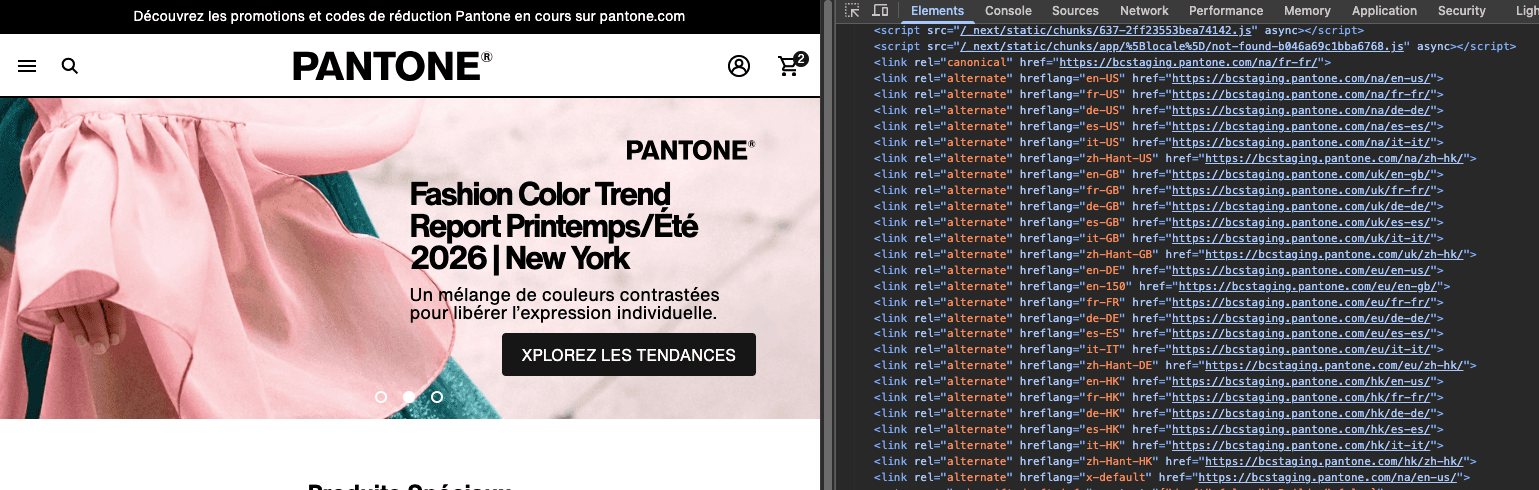Open the shopping cart with 2 items
1539x490 pixels.
point(790,66)
